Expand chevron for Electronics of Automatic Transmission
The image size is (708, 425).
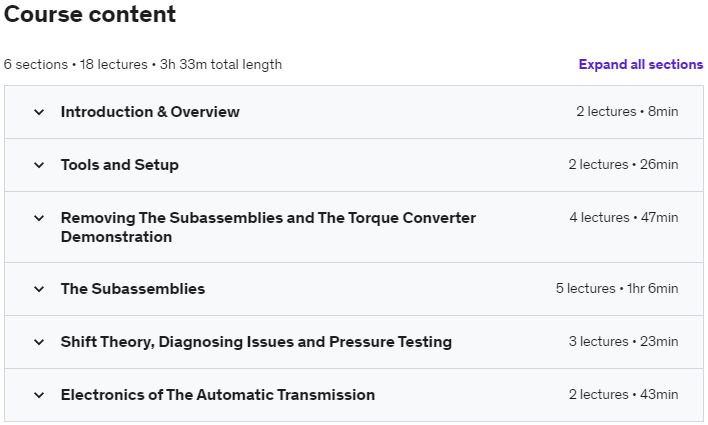(x=39, y=395)
